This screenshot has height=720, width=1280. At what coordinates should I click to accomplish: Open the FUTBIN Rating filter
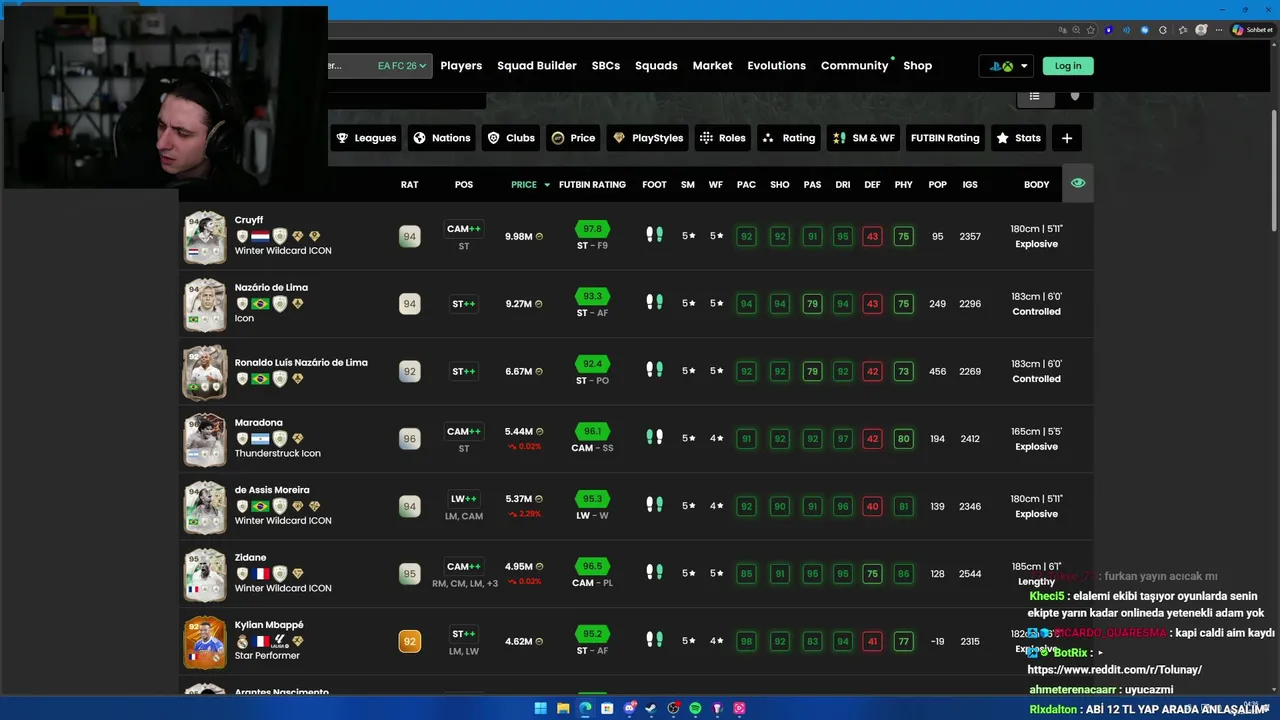pos(945,138)
